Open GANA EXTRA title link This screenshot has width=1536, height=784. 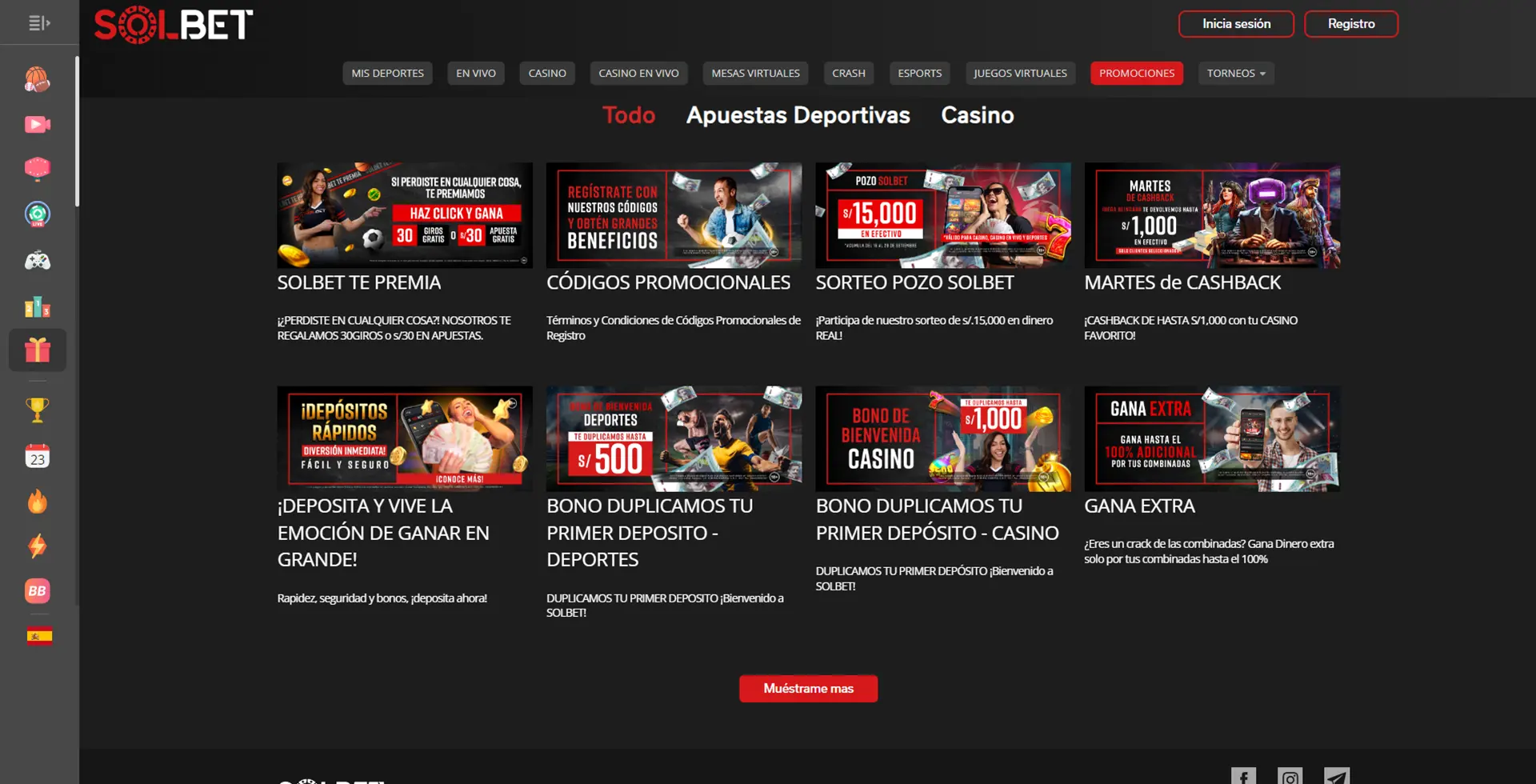tap(1139, 506)
